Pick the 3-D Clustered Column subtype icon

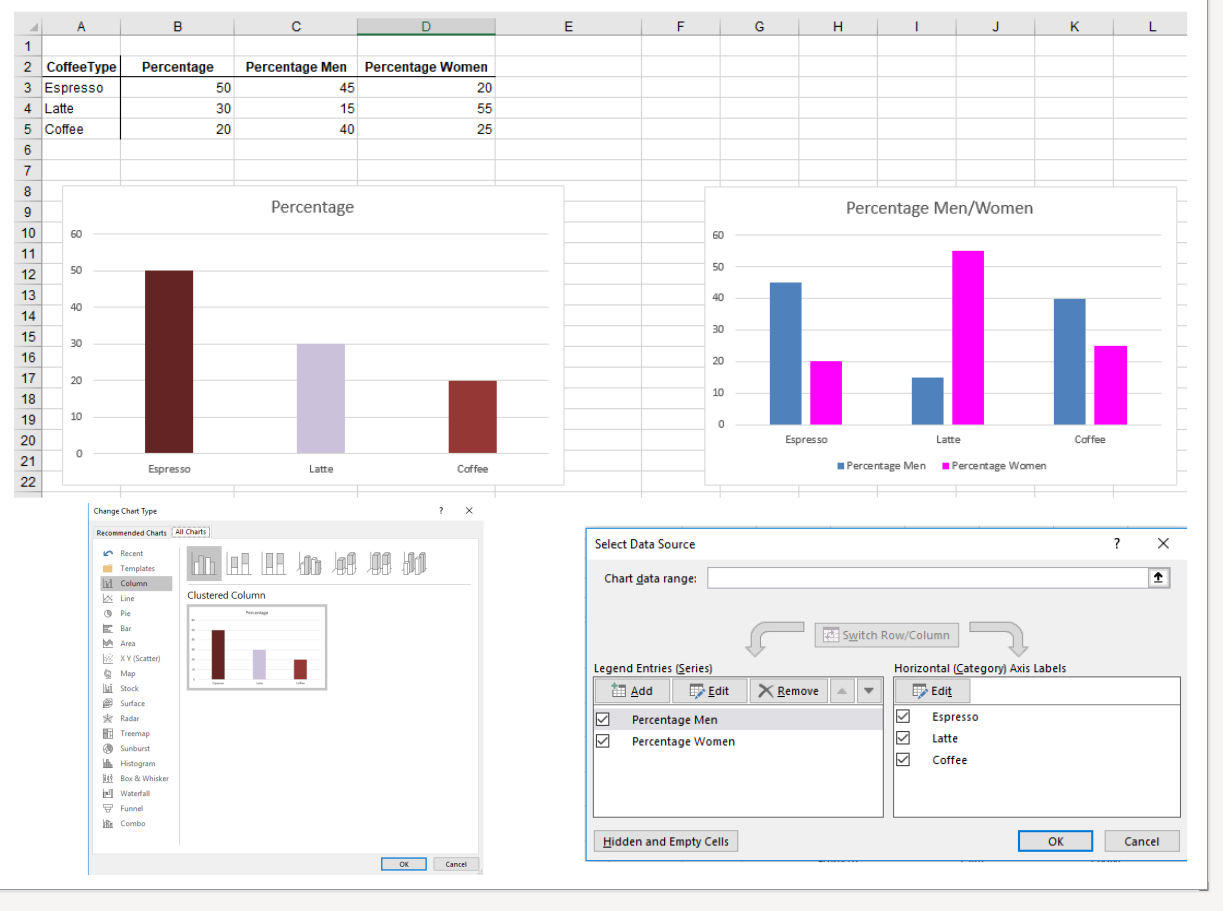[x=310, y=565]
